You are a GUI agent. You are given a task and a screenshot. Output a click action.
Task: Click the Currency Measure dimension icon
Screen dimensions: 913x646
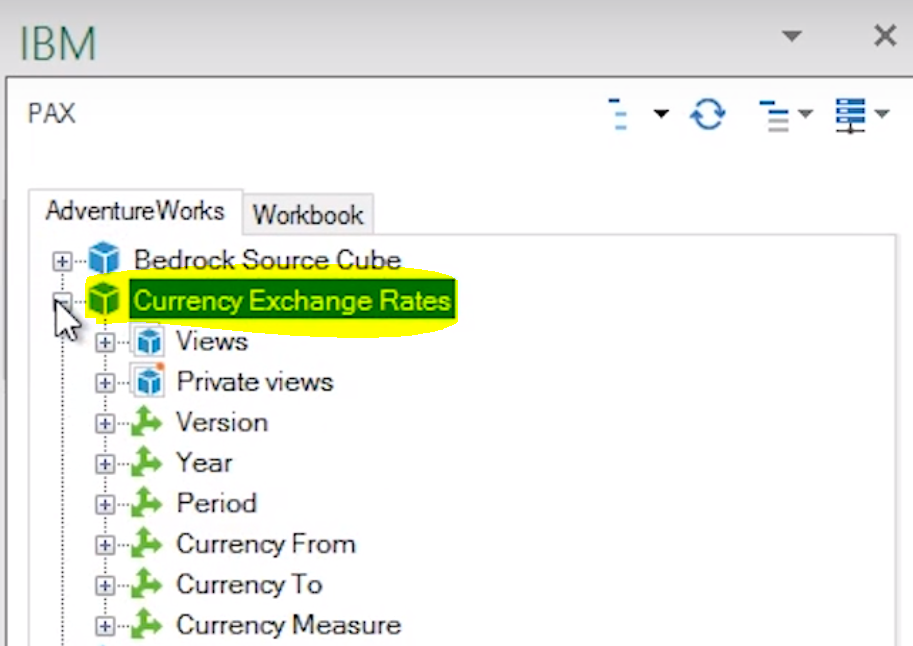[x=146, y=624]
